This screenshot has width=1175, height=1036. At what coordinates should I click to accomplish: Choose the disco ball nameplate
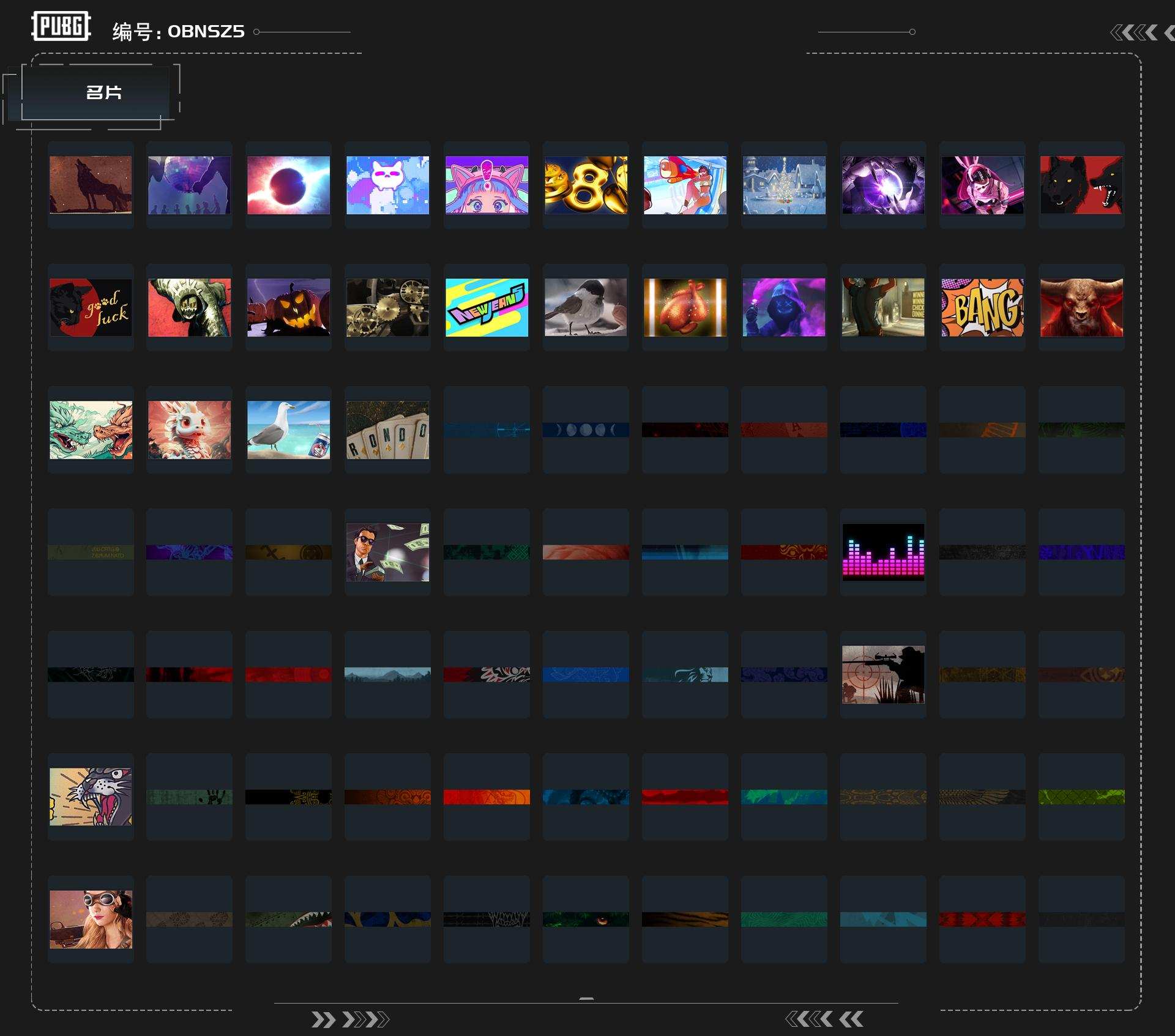pyautogui.click(x=189, y=185)
